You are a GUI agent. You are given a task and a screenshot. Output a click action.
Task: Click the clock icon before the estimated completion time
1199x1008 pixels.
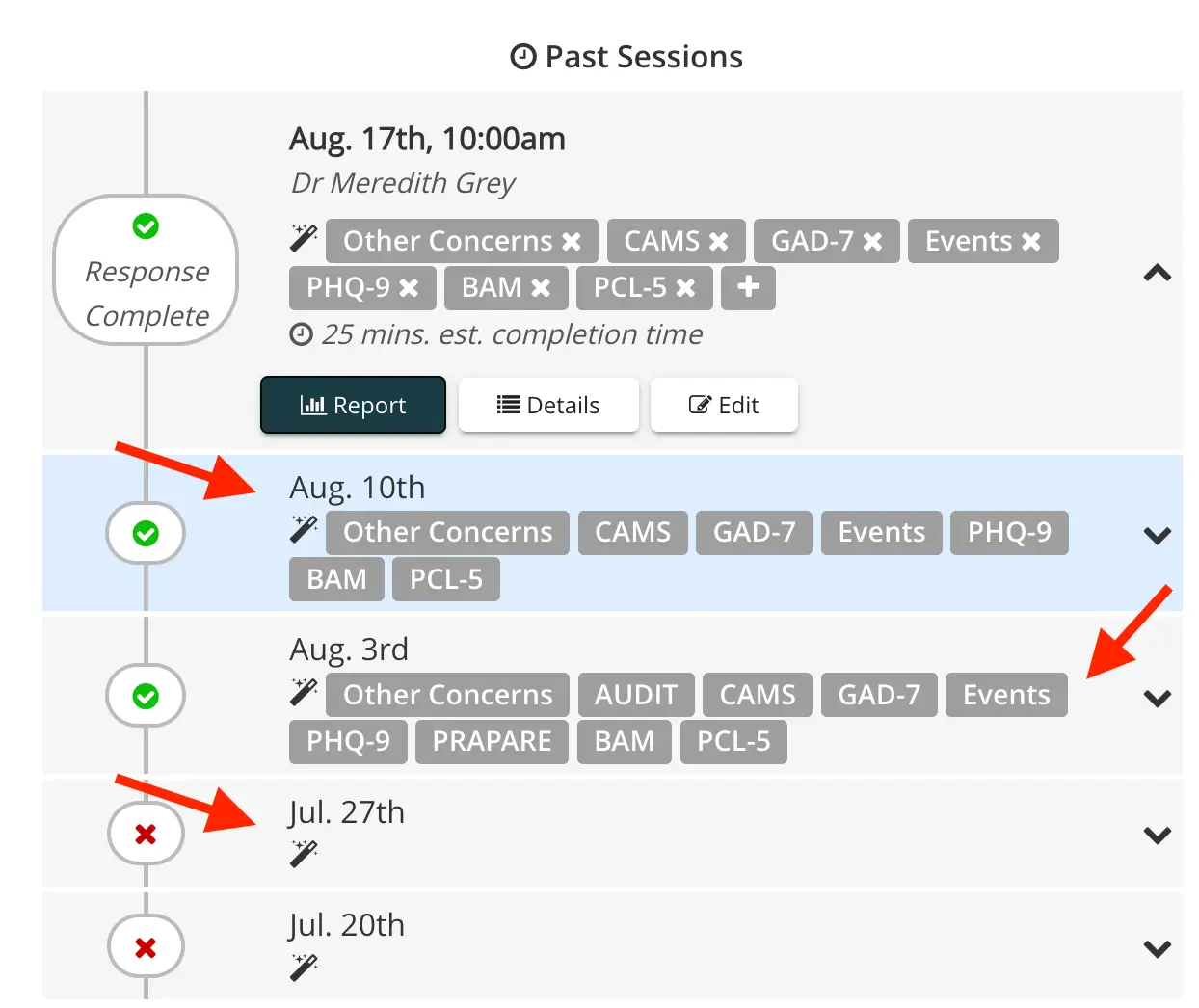click(301, 333)
